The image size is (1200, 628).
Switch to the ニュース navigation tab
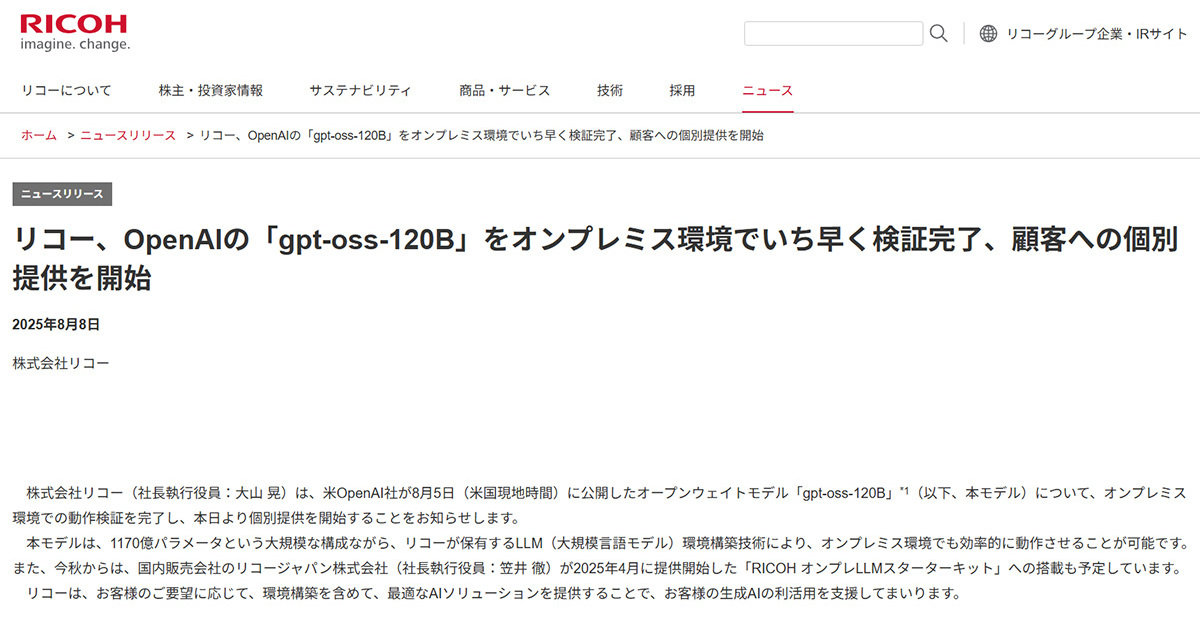pos(767,90)
